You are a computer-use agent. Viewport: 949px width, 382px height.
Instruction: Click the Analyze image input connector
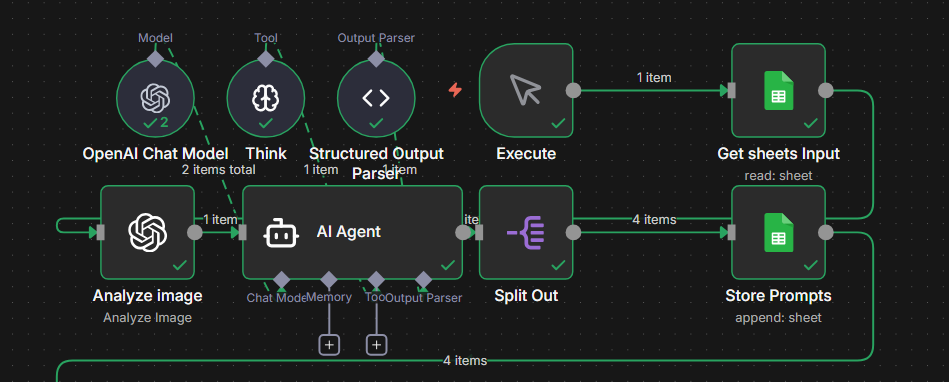[100, 232]
